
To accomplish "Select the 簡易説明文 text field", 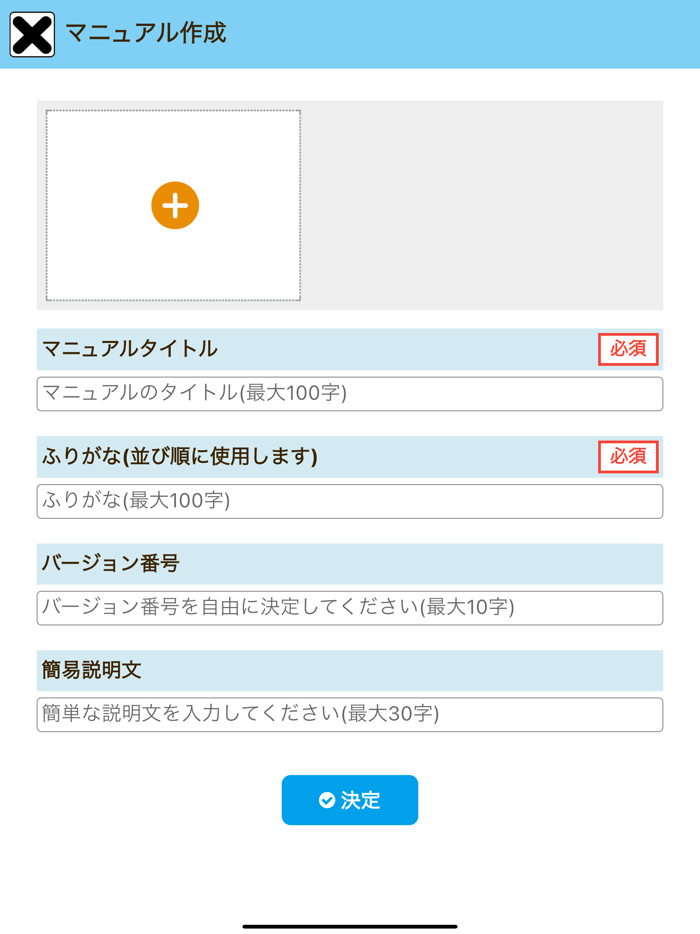I will click(349, 713).
